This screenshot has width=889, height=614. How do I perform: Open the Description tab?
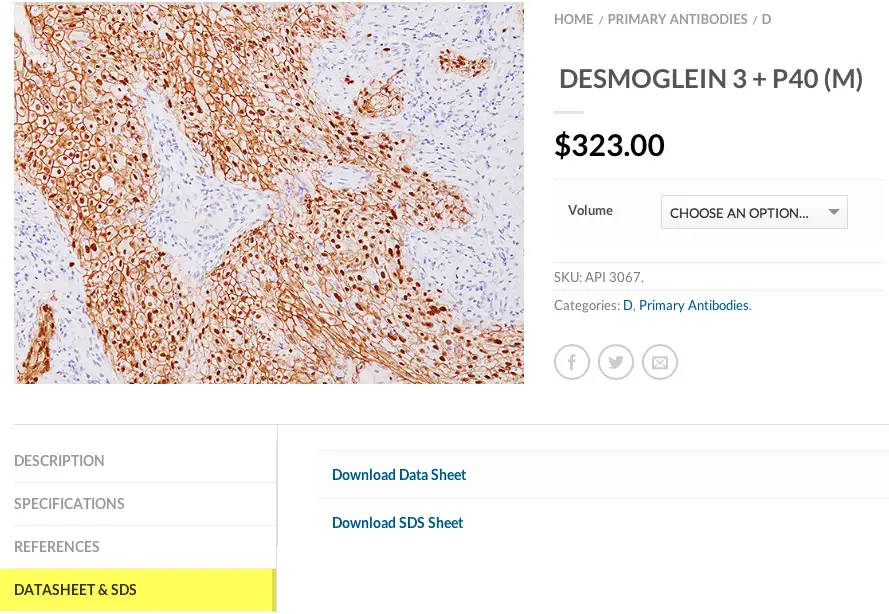tap(59, 461)
